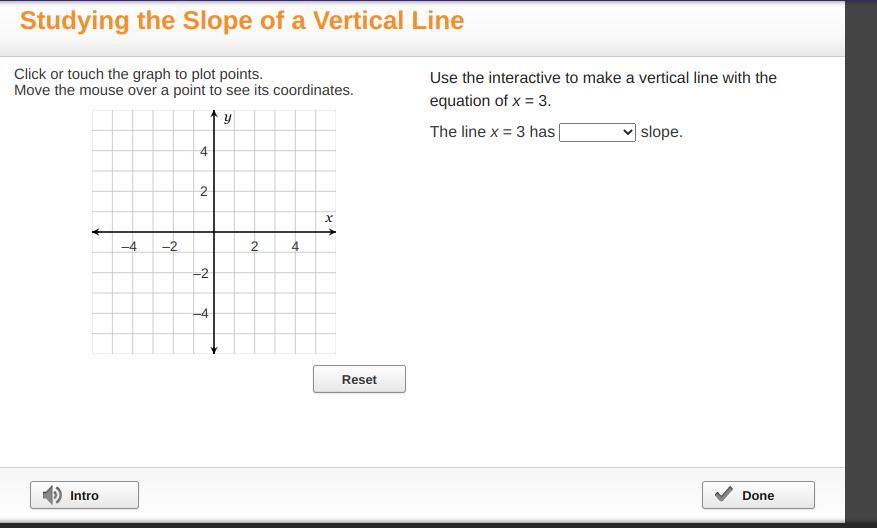Plot a point at (3, -4) on graph
Screen dimensions: 877x528
tap(275, 313)
